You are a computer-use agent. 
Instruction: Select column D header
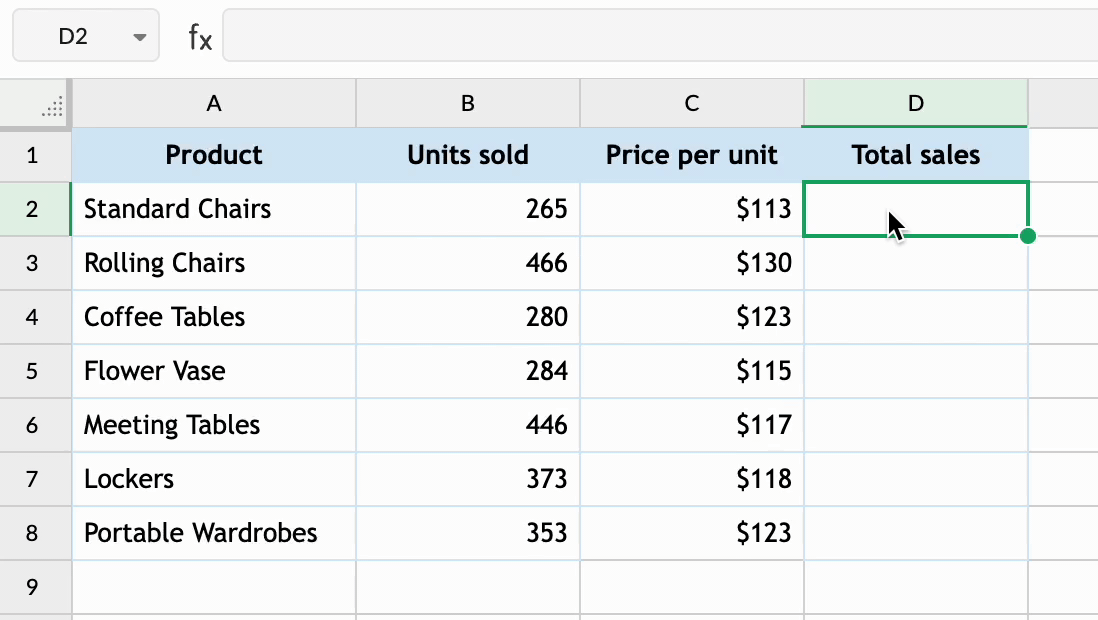915,103
